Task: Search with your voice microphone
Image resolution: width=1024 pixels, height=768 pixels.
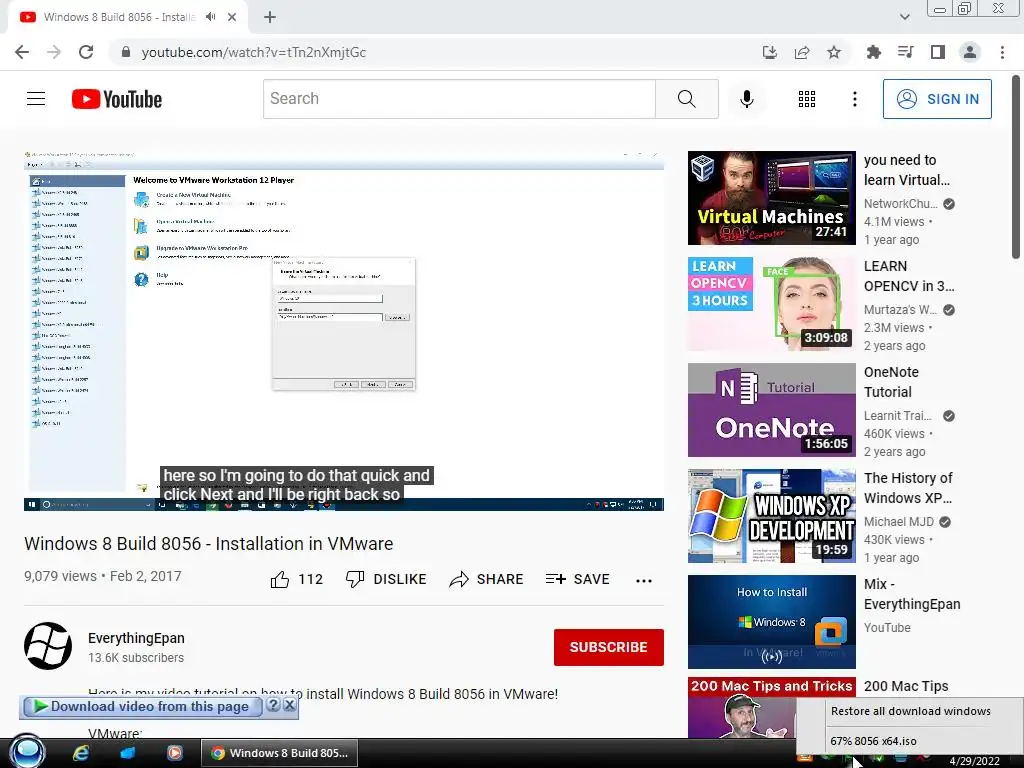Action: tap(746, 99)
